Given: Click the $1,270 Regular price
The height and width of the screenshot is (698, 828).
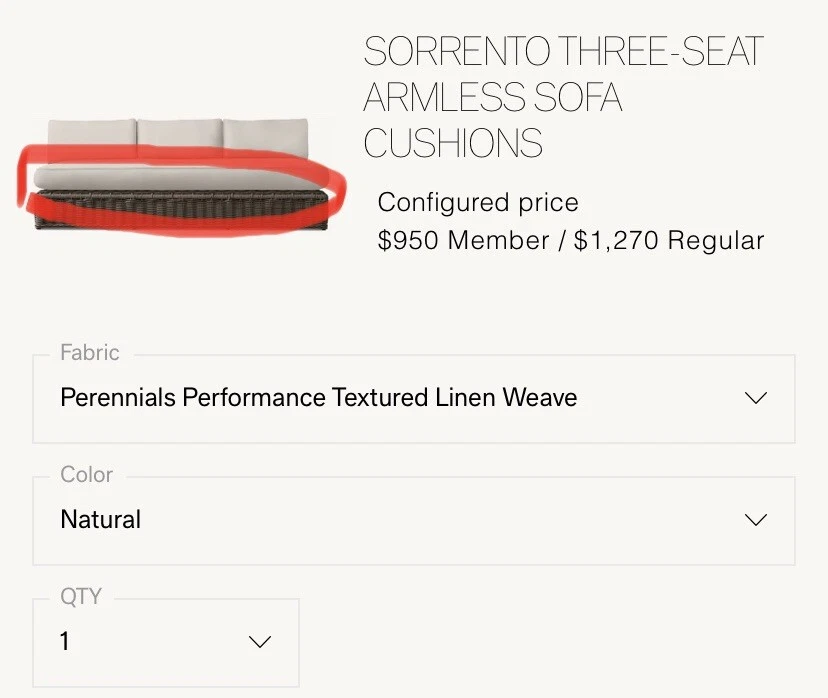Looking at the screenshot, I should tap(669, 240).
